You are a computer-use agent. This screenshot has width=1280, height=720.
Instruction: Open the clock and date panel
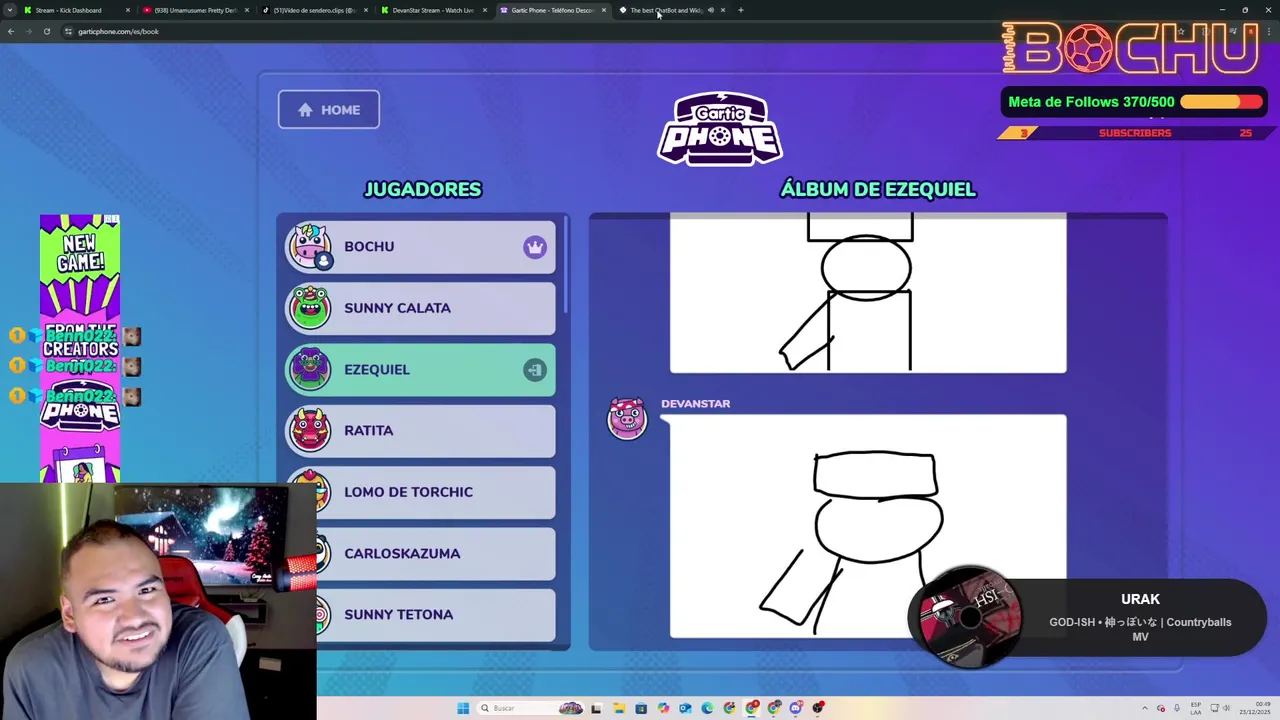click(1255, 708)
